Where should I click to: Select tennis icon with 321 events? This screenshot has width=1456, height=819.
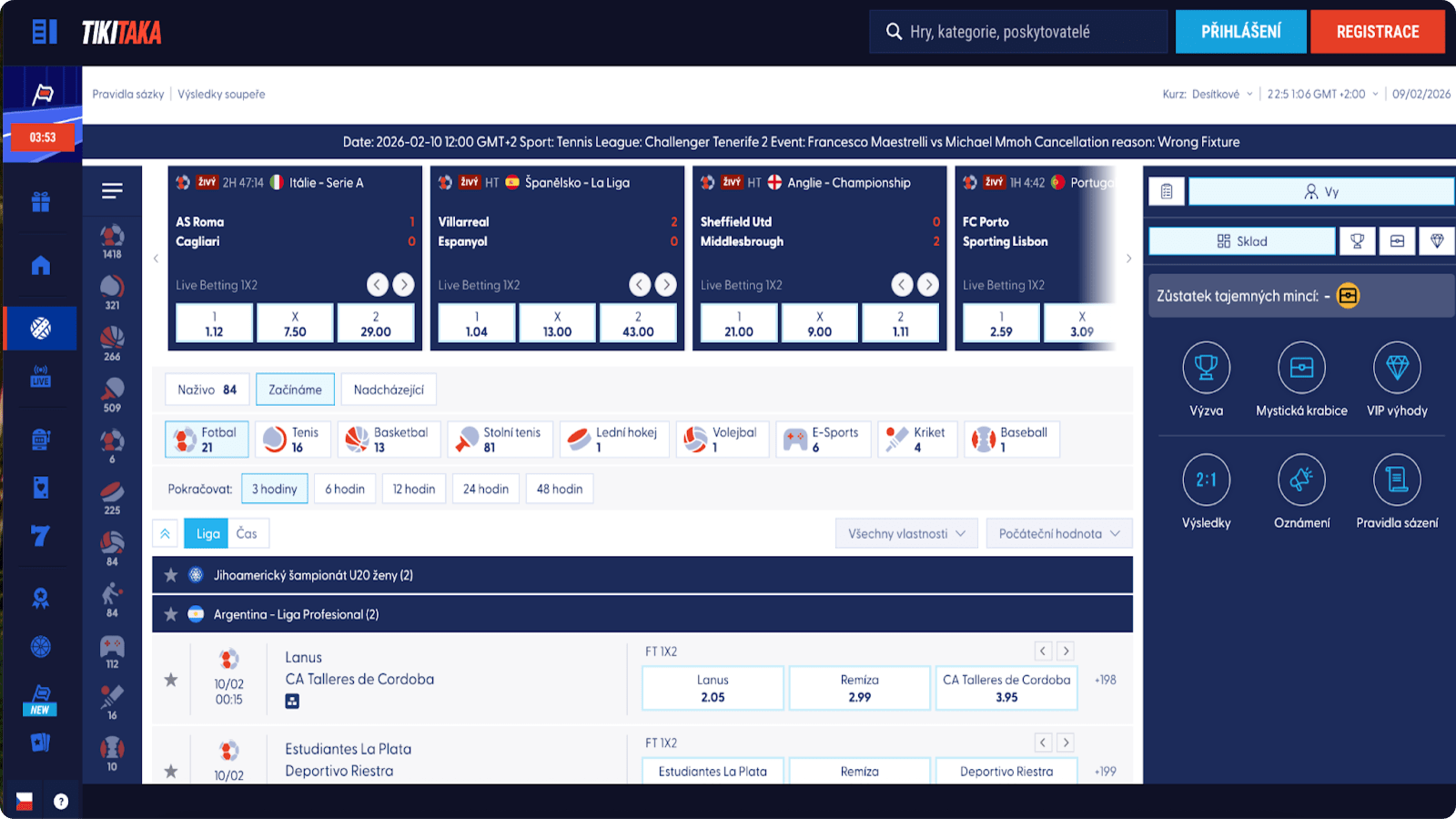pyautogui.click(x=112, y=292)
